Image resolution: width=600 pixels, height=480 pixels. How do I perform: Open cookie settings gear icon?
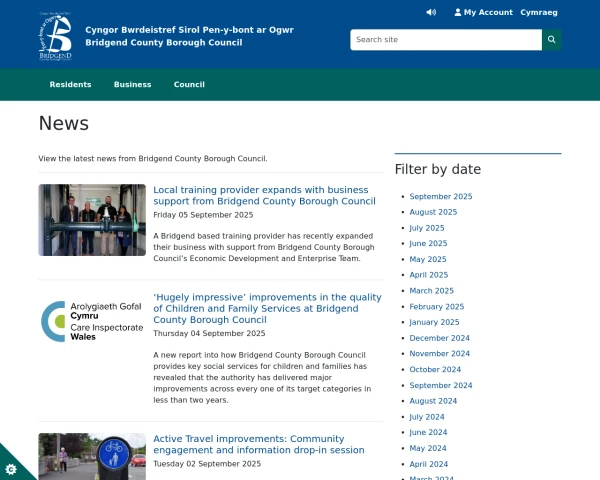pos(11,469)
